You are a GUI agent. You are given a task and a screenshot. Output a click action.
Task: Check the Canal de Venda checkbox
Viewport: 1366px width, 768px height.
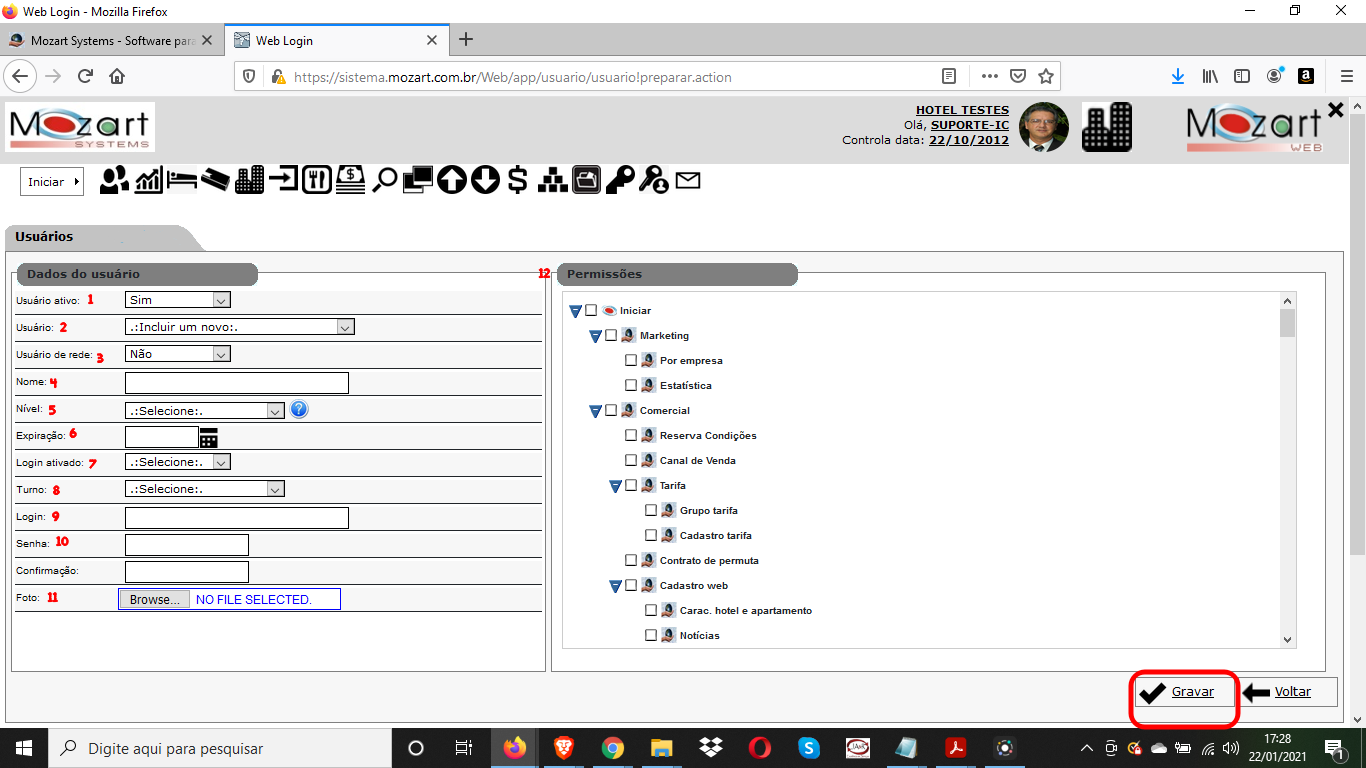(631, 460)
